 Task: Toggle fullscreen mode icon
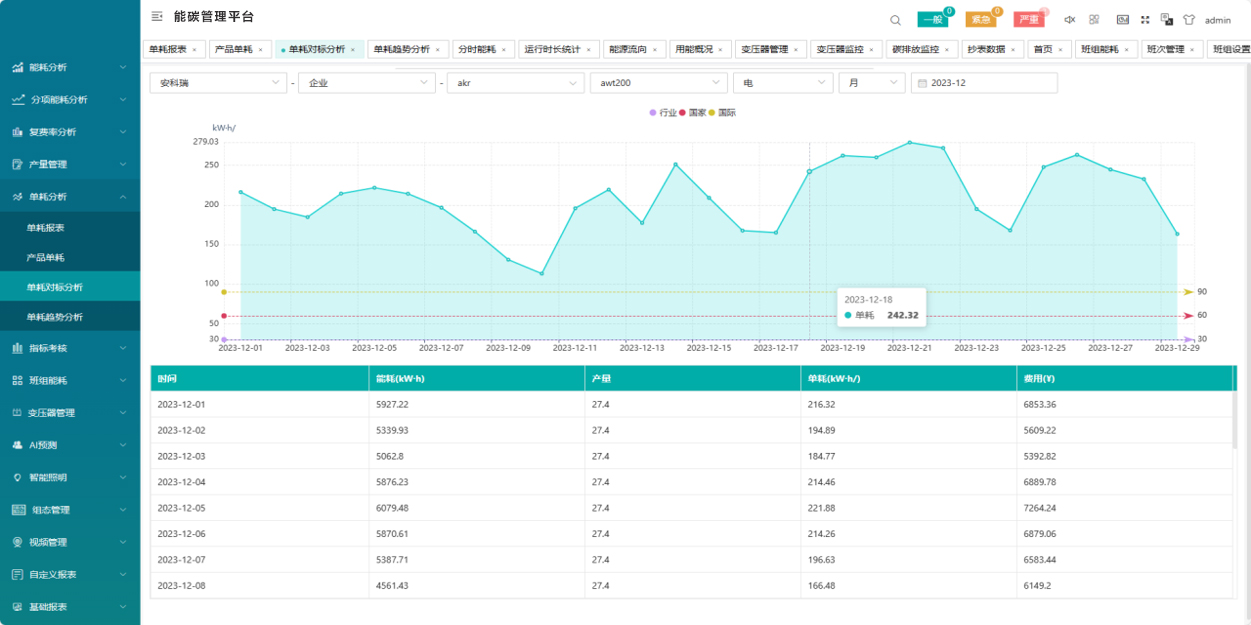pyautogui.click(x=1145, y=20)
